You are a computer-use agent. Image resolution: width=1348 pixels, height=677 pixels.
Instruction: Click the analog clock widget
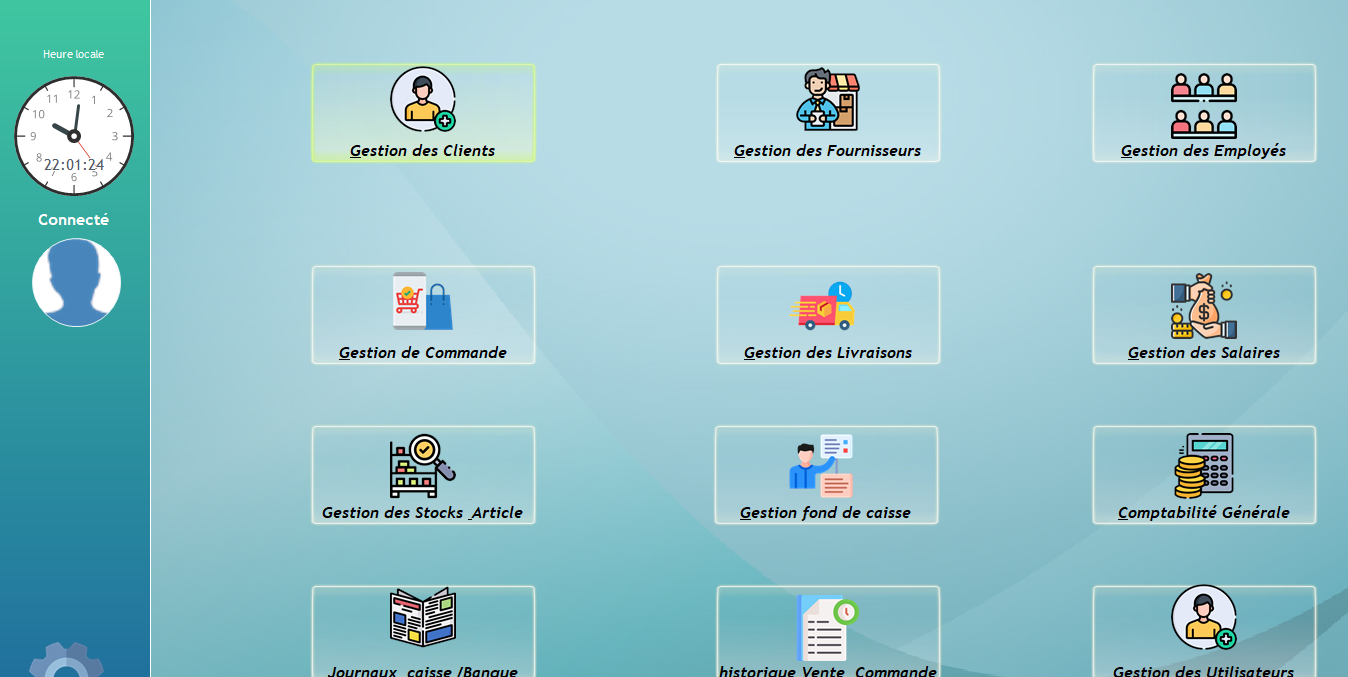click(74, 136)
